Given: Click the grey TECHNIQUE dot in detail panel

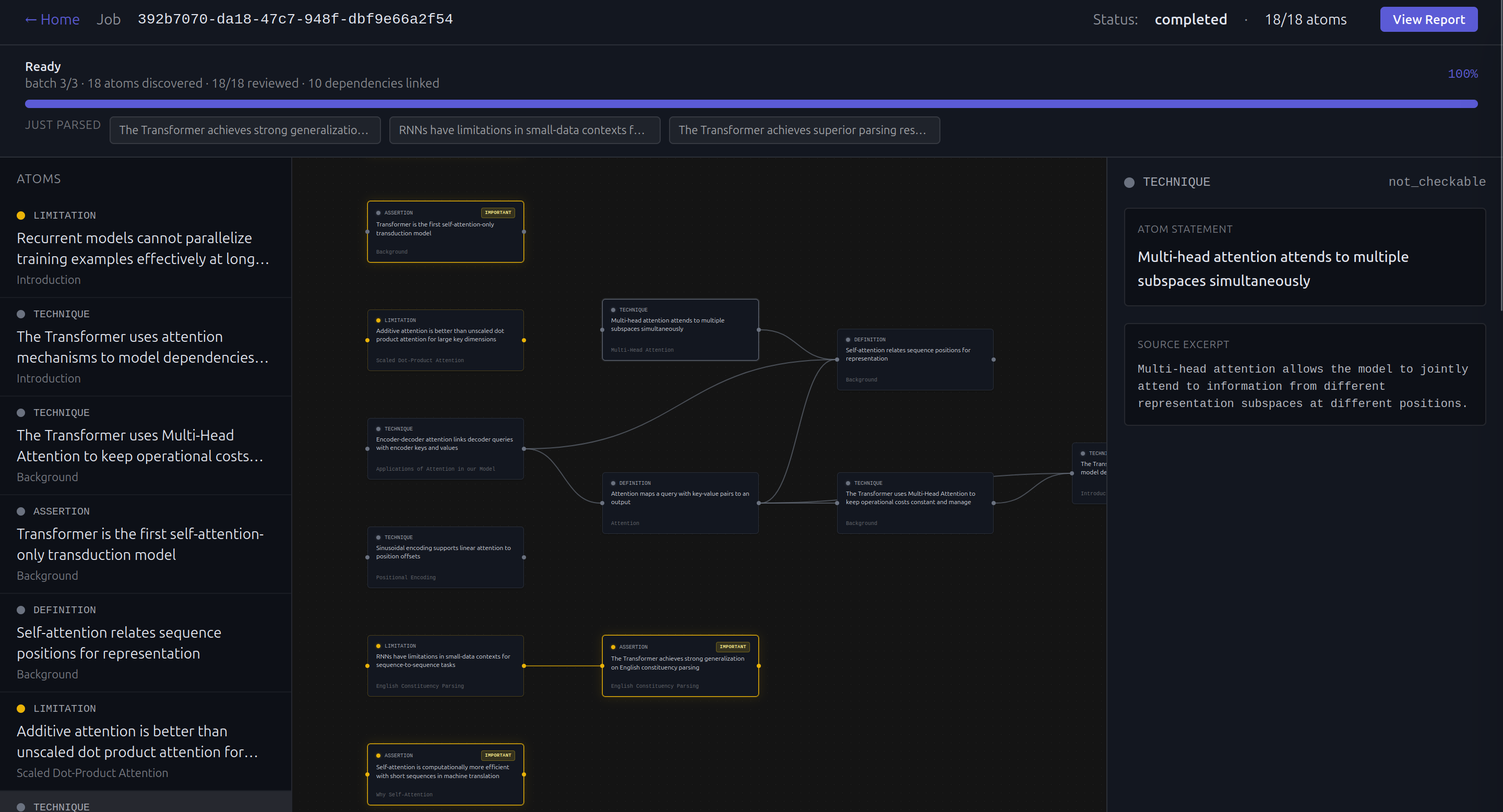Looking at the screenshot, I should click(1129, 183).
